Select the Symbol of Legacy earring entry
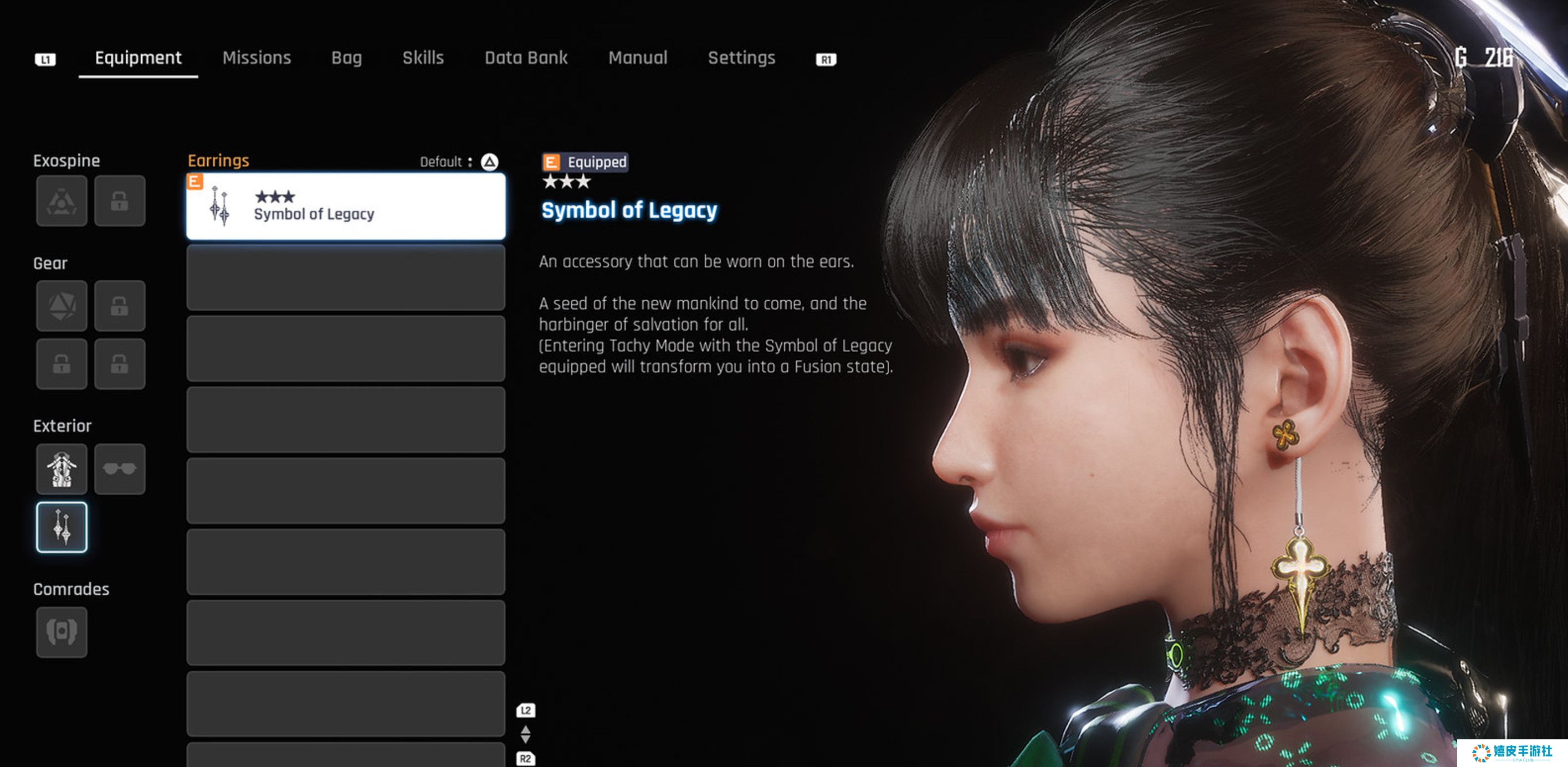1568x767 pixels. (346, 206)
